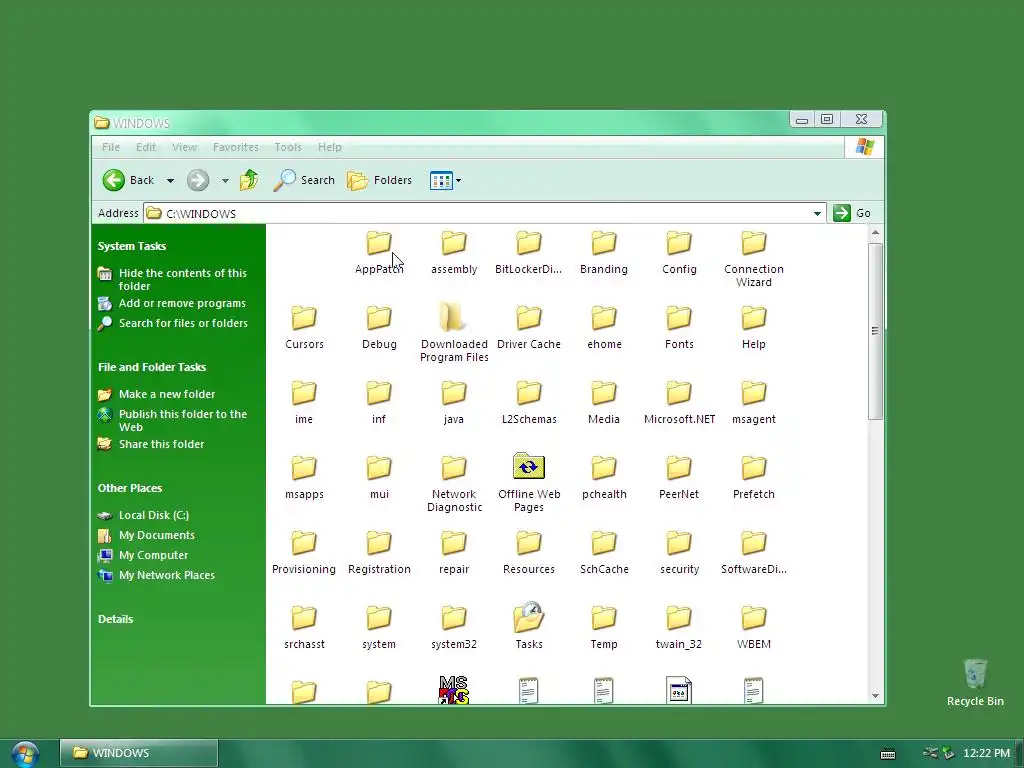The width and height of the screenshot is (1024, 768).
Task: Select the Microsoft.NET folder
Action: [x=679, y=402]
